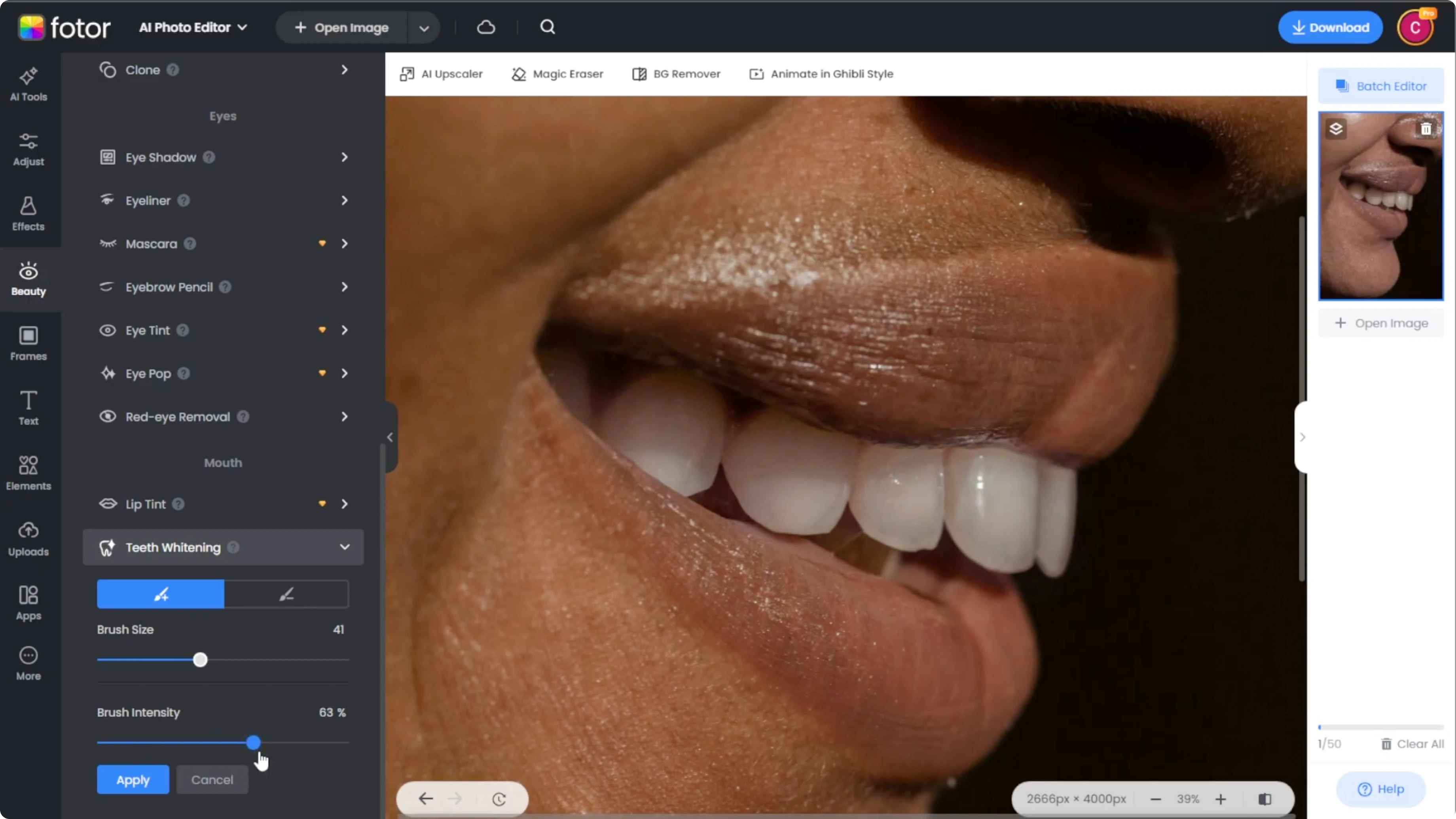Open the user profile avatar

click(1415, 27)
